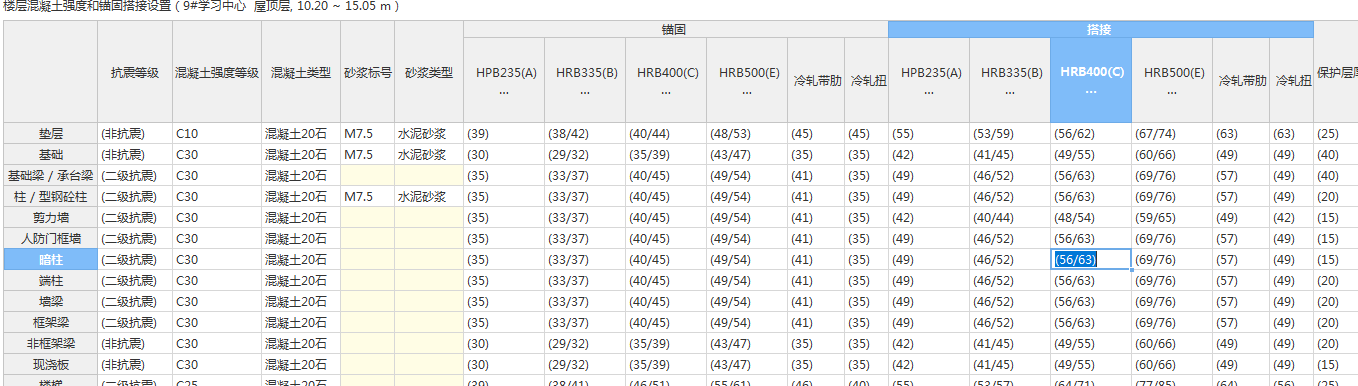Select the 垫层 row header

point(50,134)
